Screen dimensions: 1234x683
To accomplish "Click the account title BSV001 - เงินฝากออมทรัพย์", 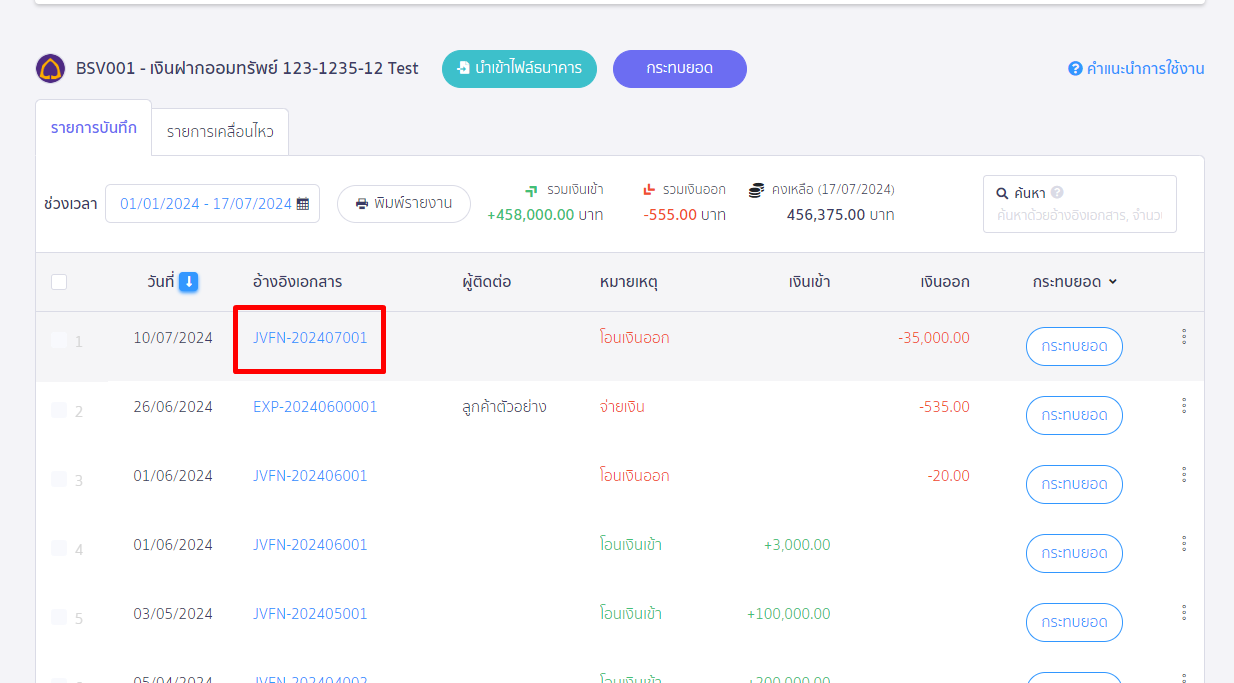I will 247,69.
